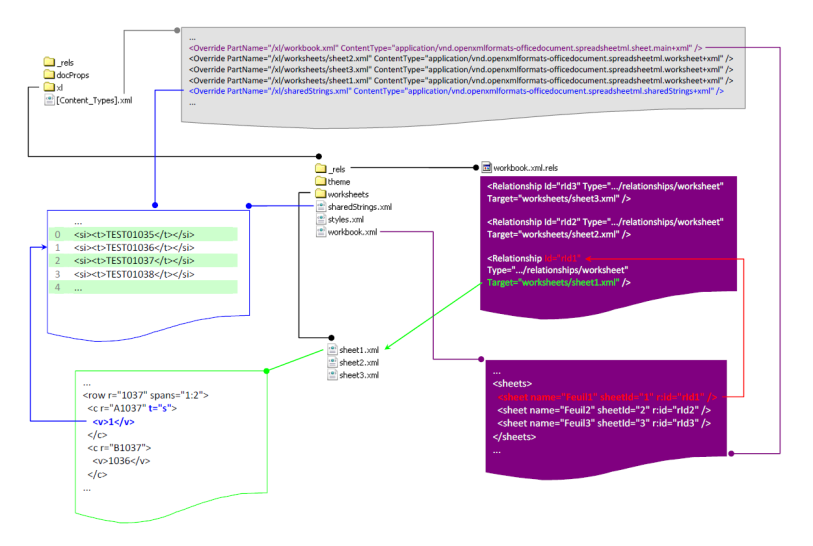813x546 pixels.
Task: Click the docProps folder icon
Action: pos(49,75)
